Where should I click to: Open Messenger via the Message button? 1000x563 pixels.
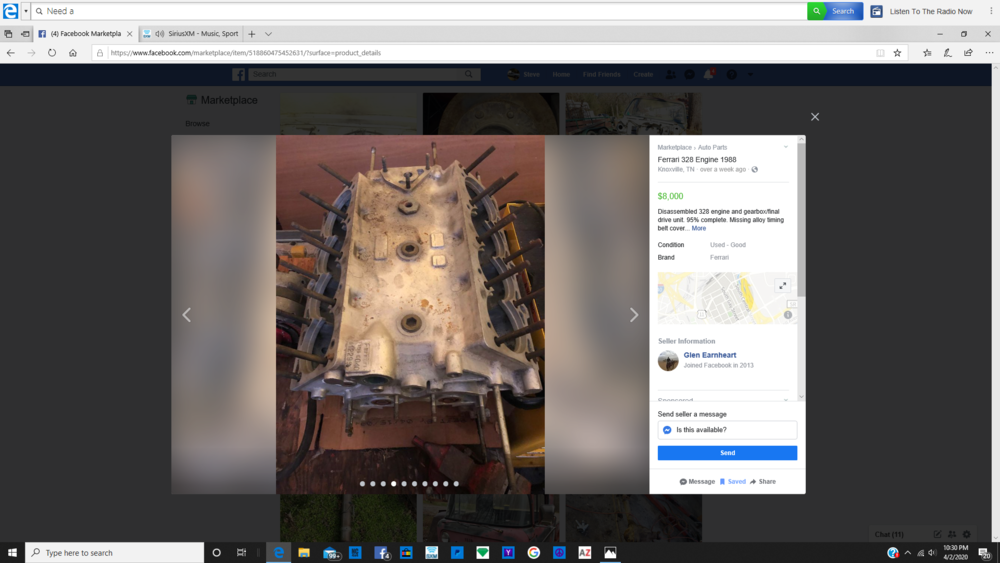pos(697,482)
